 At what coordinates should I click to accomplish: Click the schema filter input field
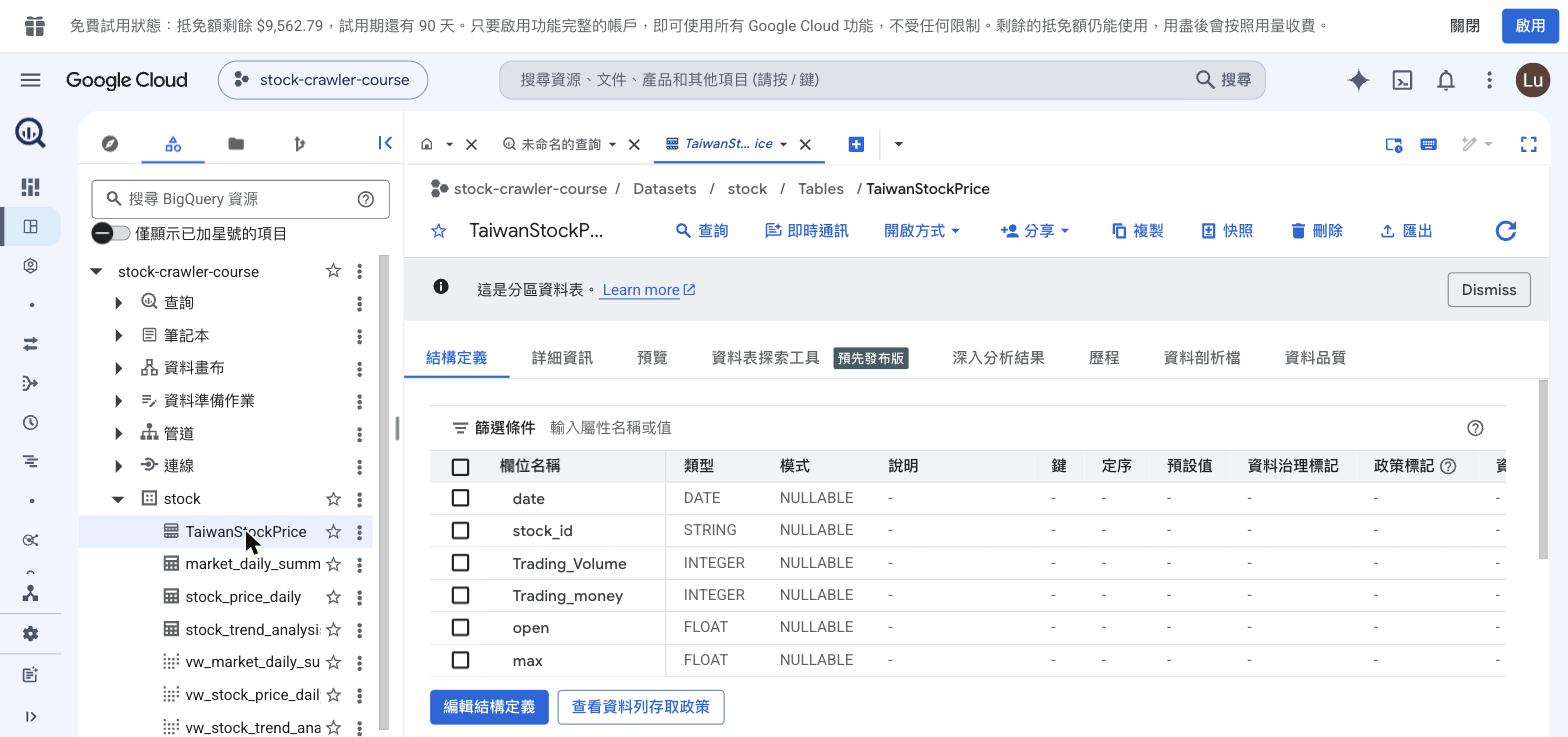1000,428
